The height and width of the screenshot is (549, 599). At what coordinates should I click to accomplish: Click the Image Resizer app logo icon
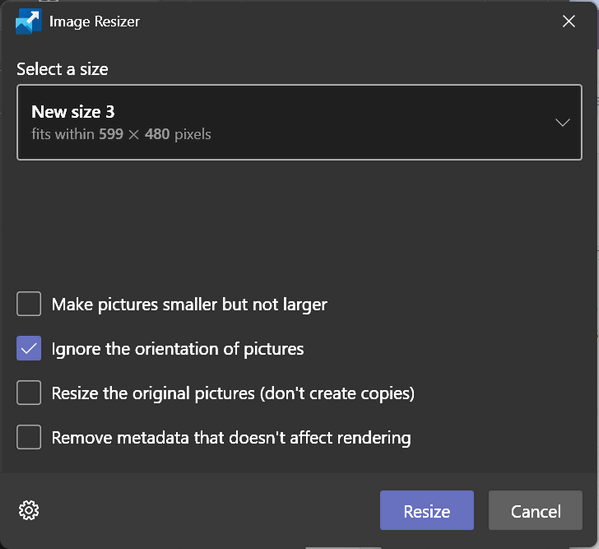click(29, 21)
